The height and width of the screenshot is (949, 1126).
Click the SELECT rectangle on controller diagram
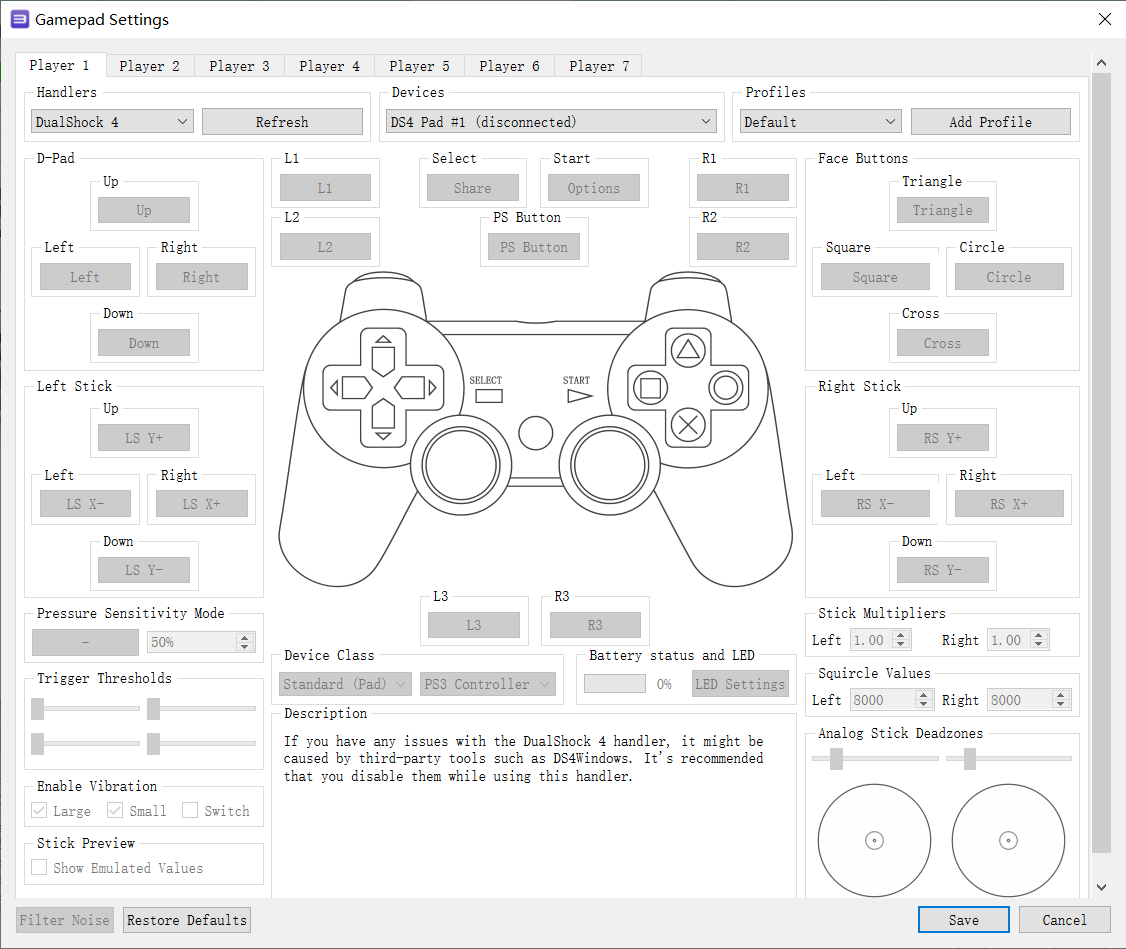pyautogui.click(x=488, y=396)
